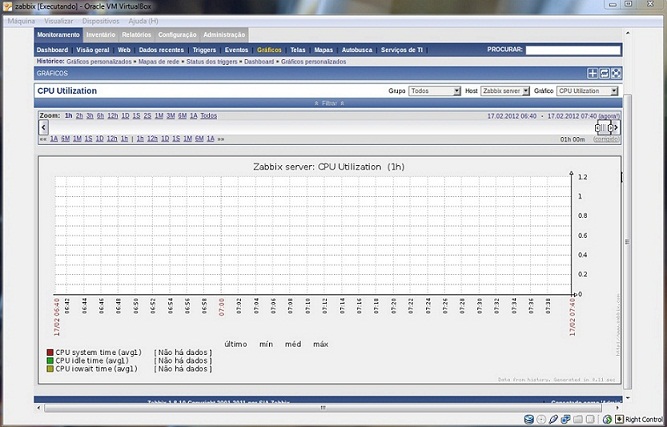Click the VirtualBox shared folders status icon
The image size is (667, 427).
[x=578, y=420]
